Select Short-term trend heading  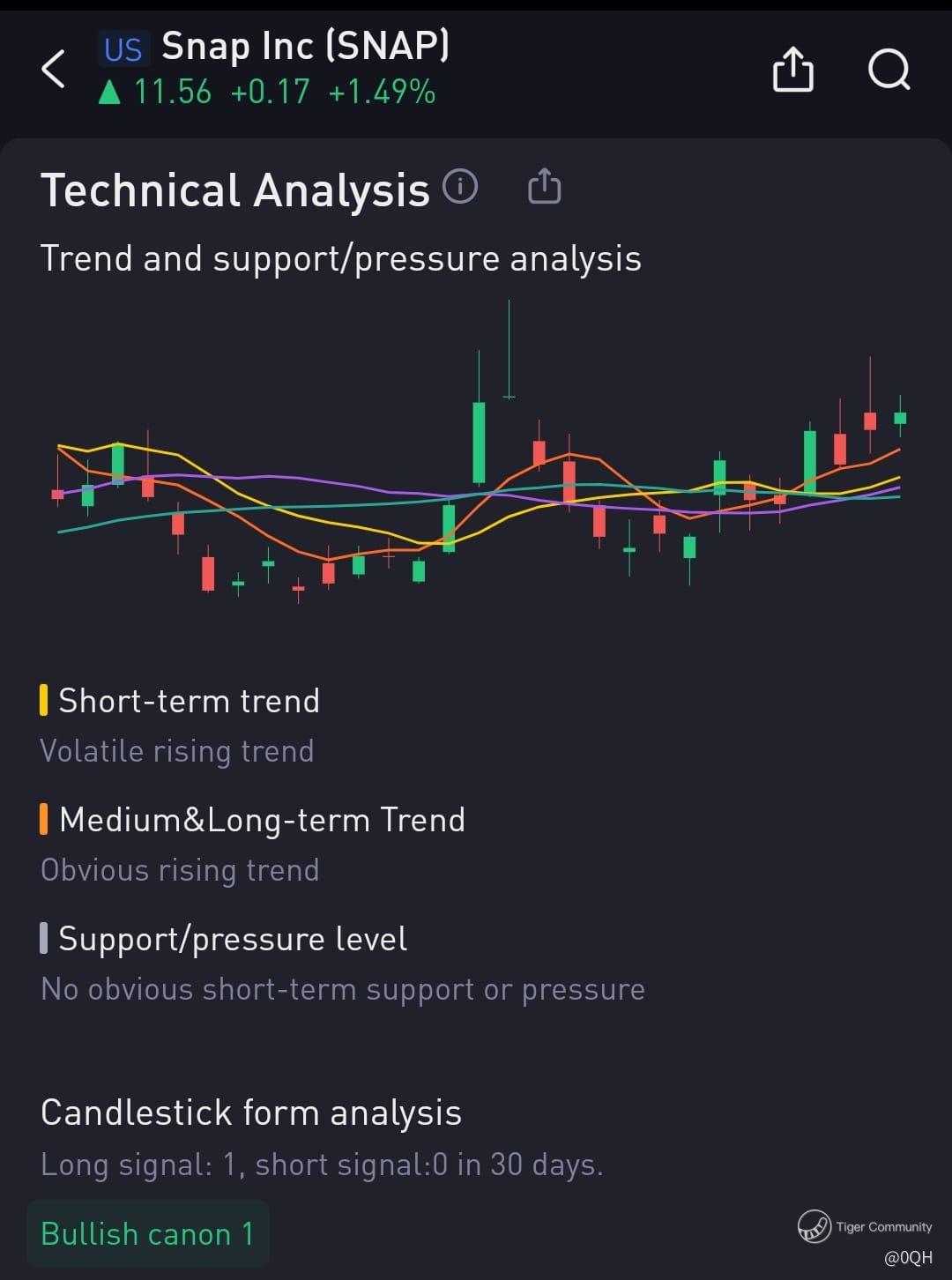(x=189, y=701)
